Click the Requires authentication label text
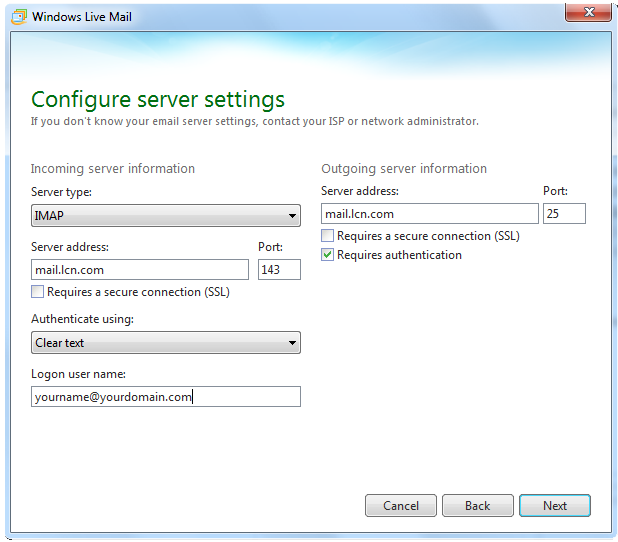The width and height of the screenshot is (618, 542). 399,255
